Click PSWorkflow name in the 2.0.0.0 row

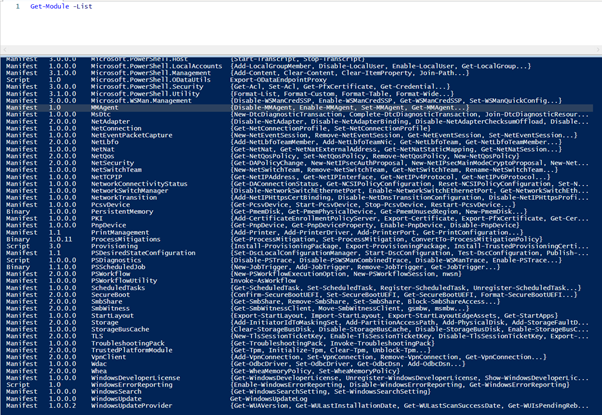[110, 274]
